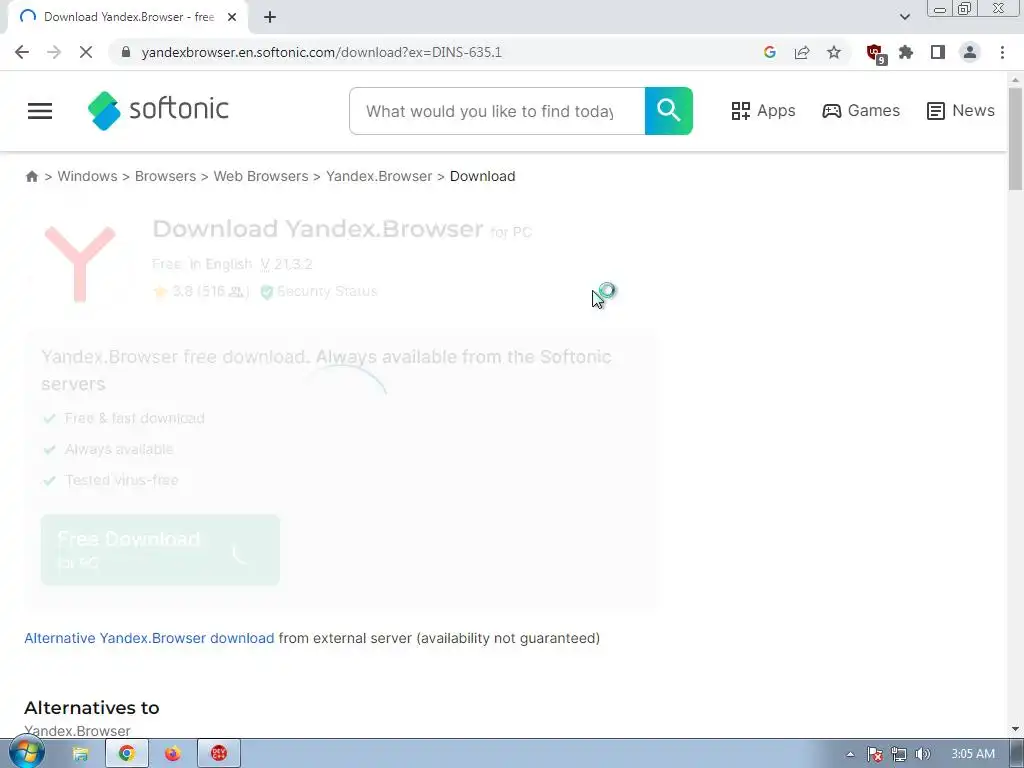1024x768 pixels.
Task: Select the Download Yandex.Browser tab
Action: coord(128,17)
